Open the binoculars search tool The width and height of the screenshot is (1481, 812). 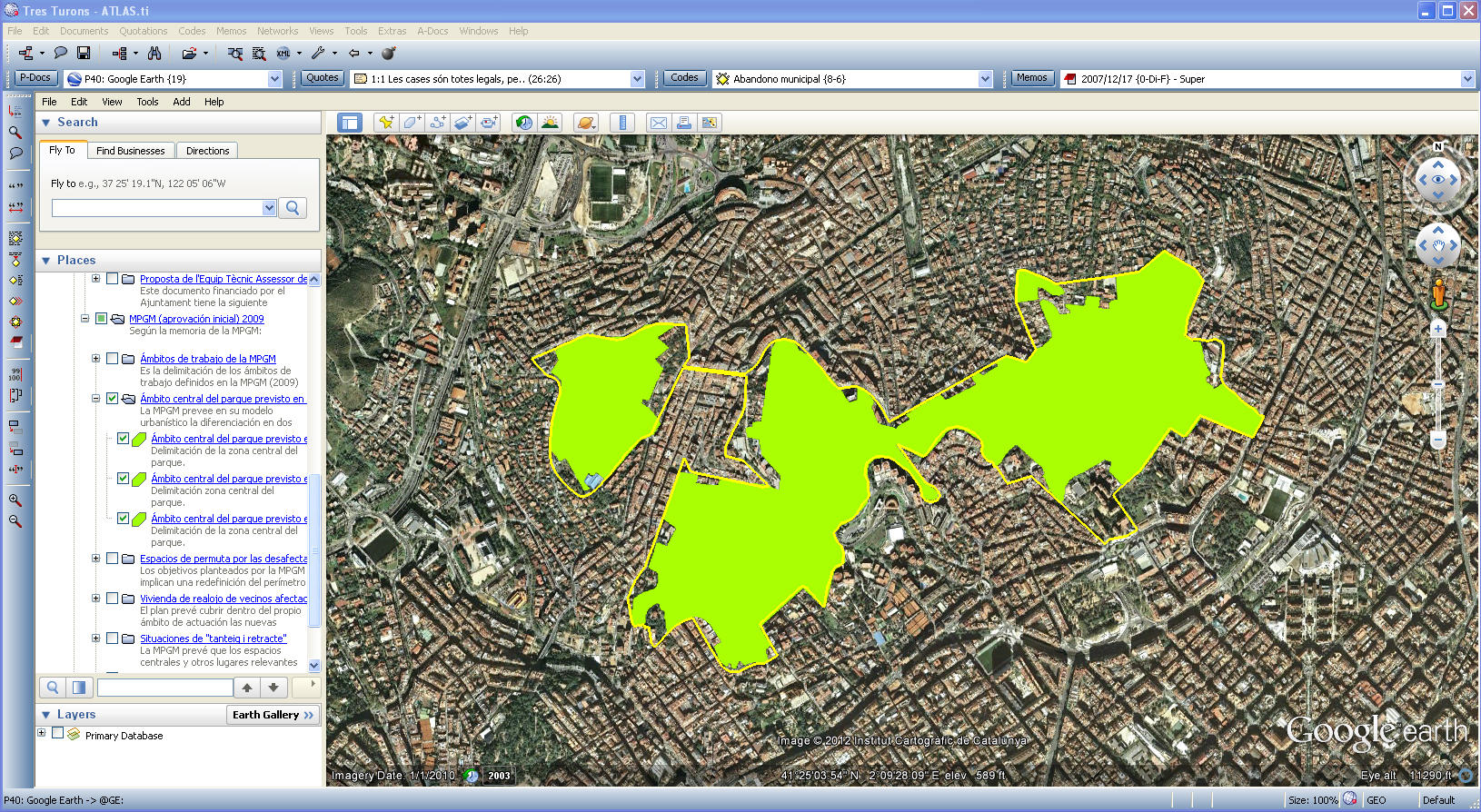tap(154, 54)
